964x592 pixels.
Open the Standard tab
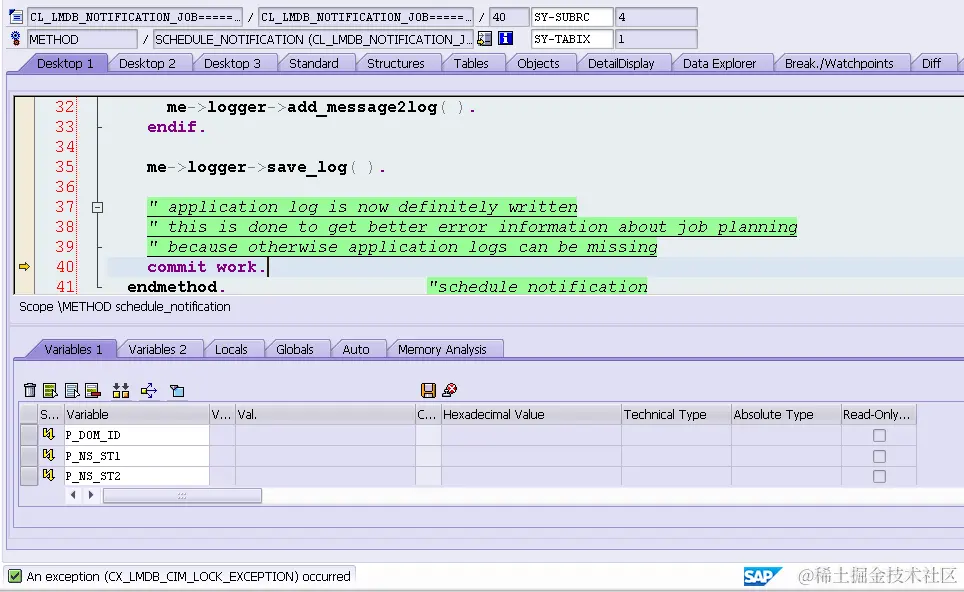coord(314,63)
